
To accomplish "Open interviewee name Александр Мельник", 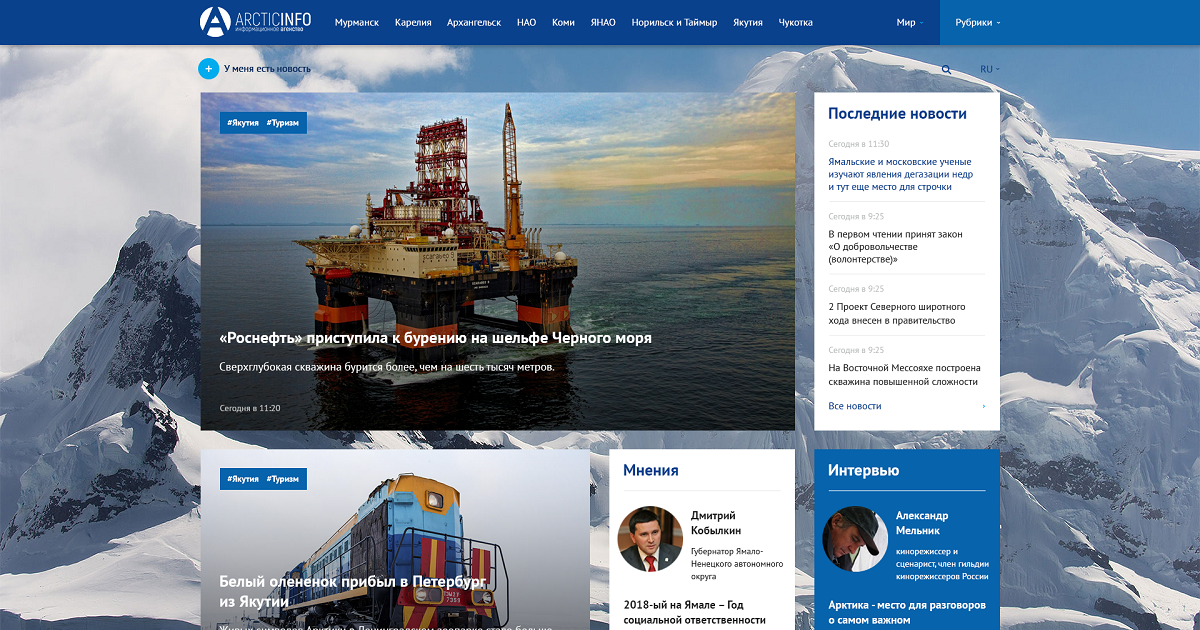I will pyautogui.click(x=923, y=523).
